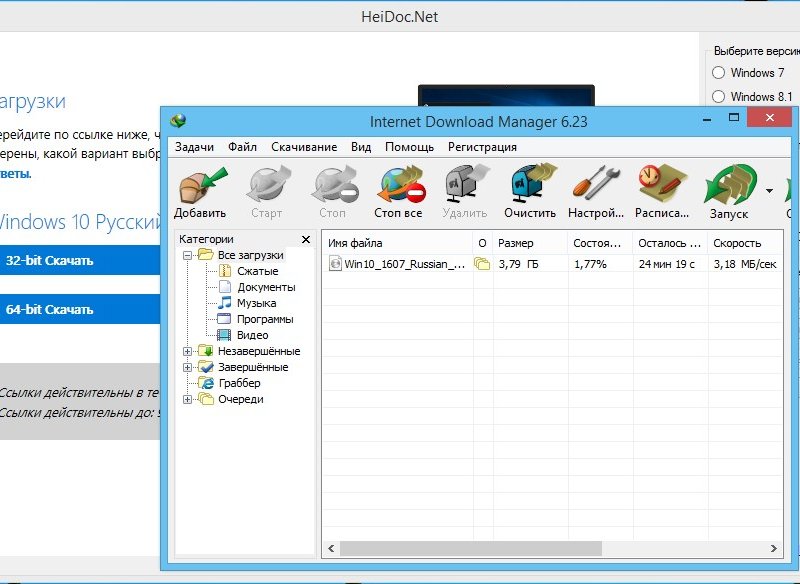Screen dimensions: 800x584
Task: Click the file icon next to Win10_1607_Russian
Action: [335, 264]
